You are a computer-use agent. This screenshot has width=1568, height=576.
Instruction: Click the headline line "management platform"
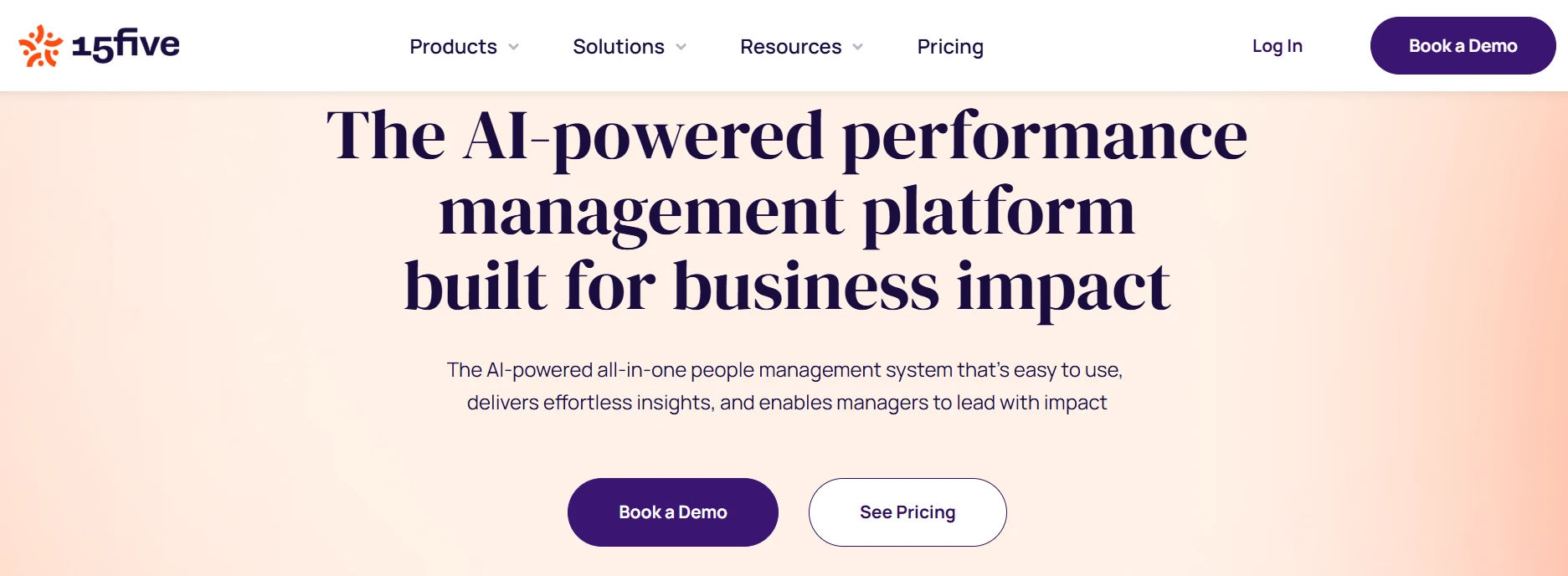click(787, 212)
